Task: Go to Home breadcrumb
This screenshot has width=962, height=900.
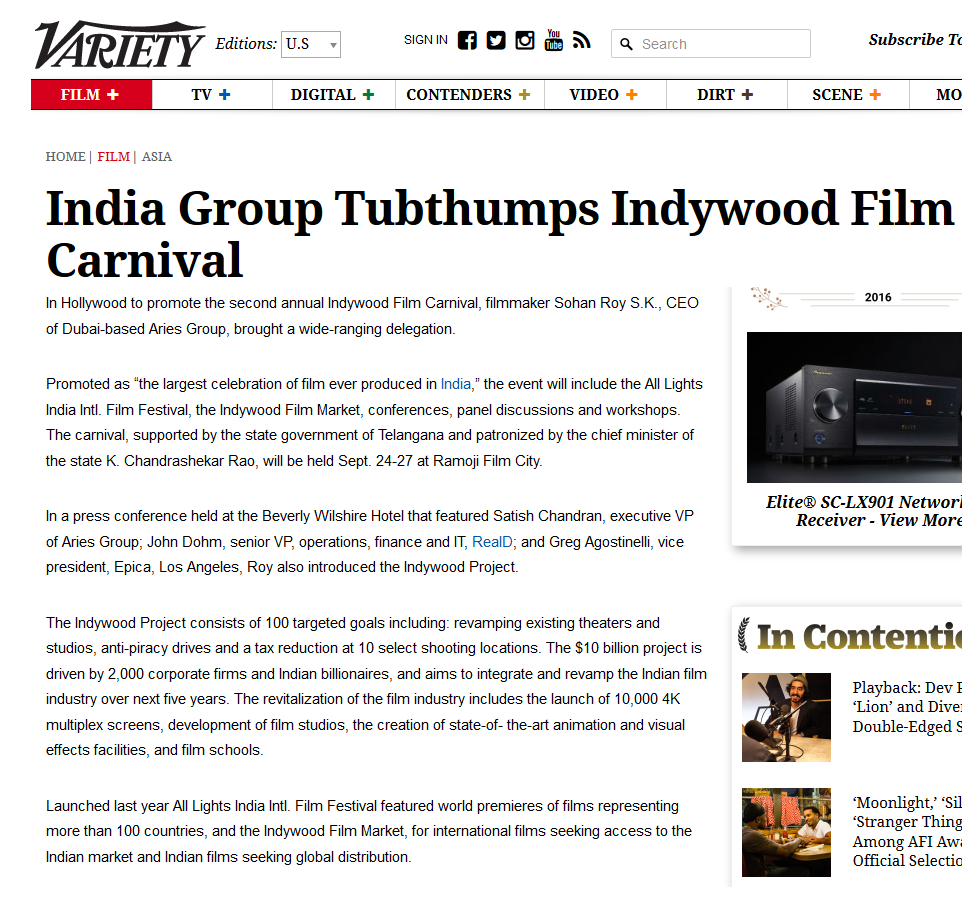Action: click(x=65, y=157)
